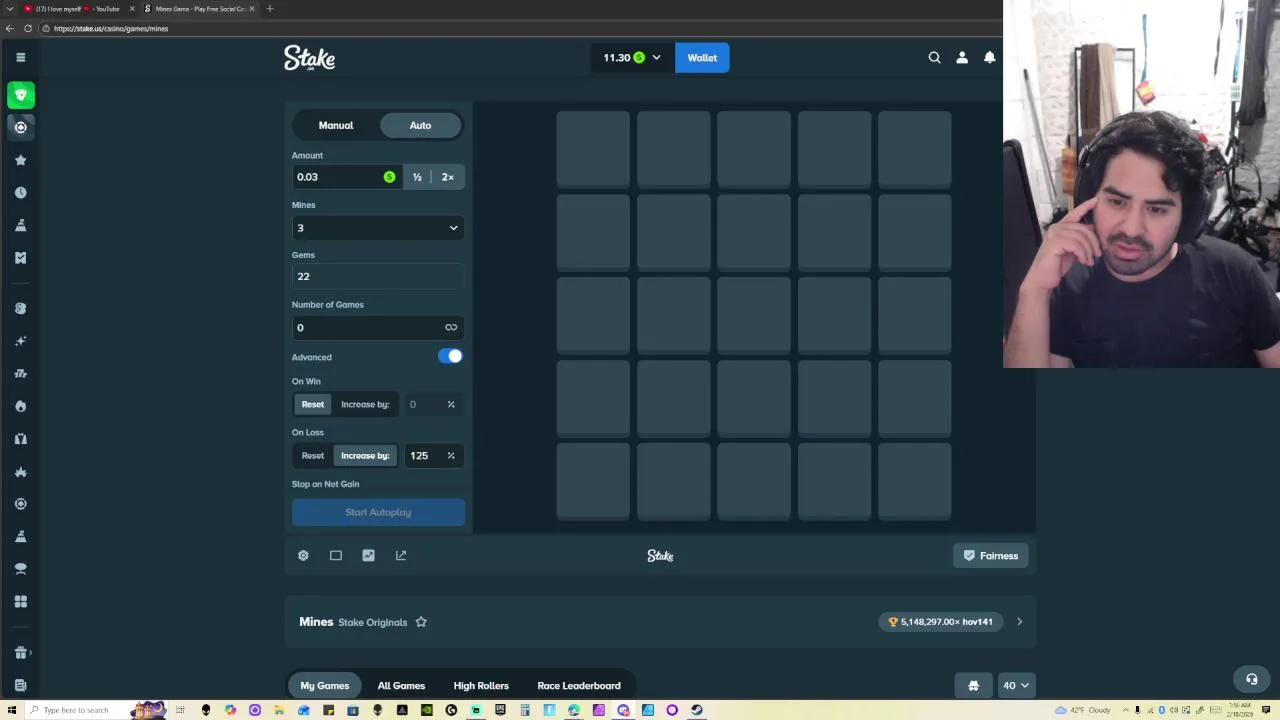Favorite Mines with the star icon
The width and height of the screenshot is (1280, 720).
pos(421,622)
